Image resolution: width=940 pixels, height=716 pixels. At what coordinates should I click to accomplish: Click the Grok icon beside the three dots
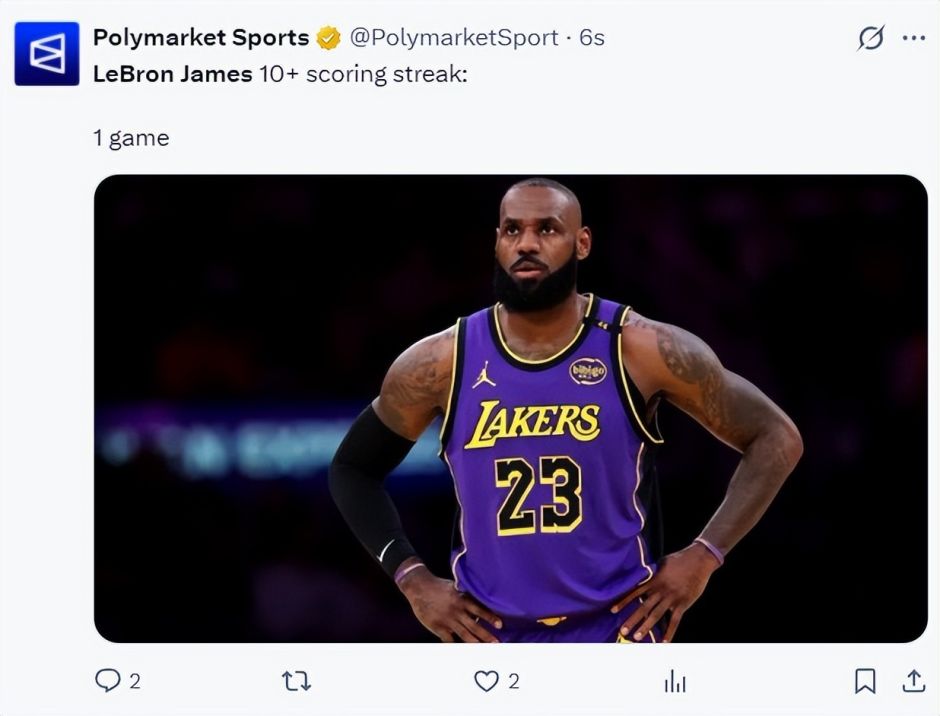[871, 38]
